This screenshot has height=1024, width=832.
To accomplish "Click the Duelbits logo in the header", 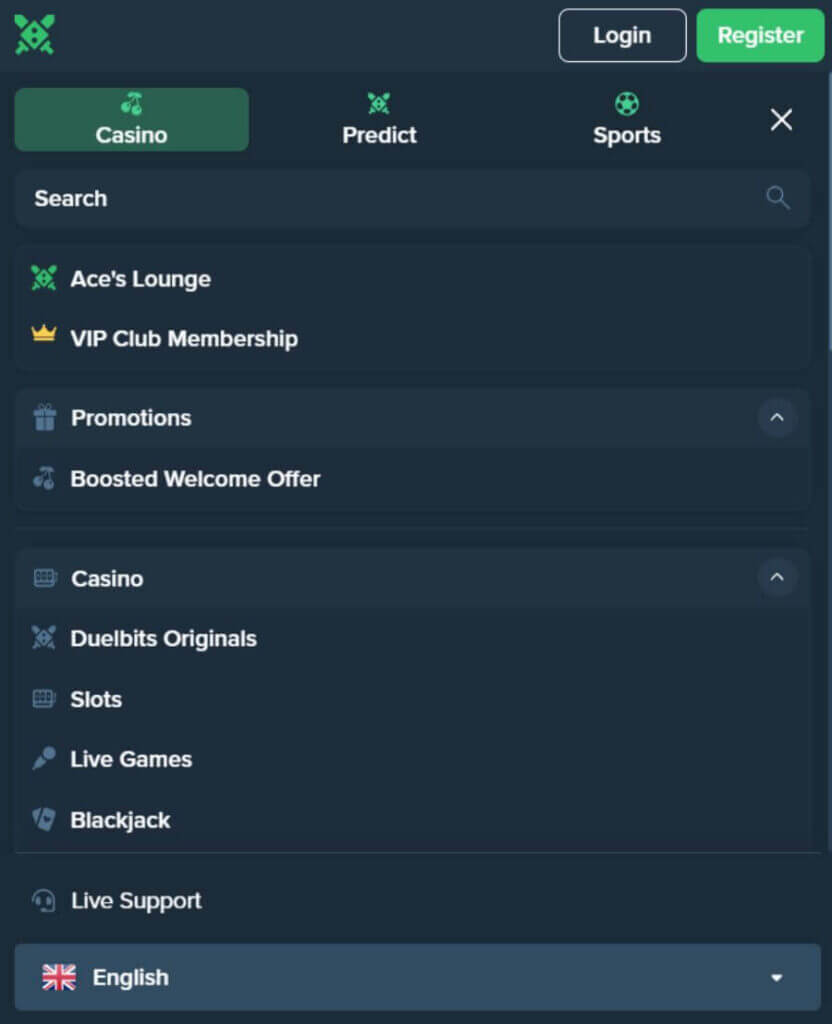I will click(34, 35).
